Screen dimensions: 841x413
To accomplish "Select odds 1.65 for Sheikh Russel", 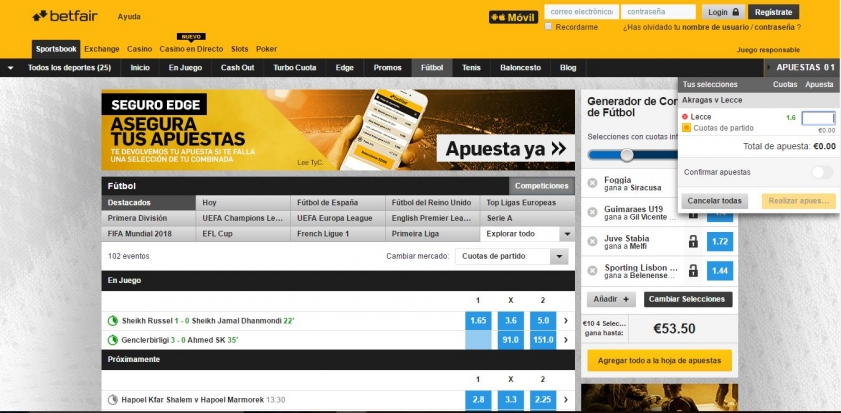I will pyautogui.click(x=478, y=321).
